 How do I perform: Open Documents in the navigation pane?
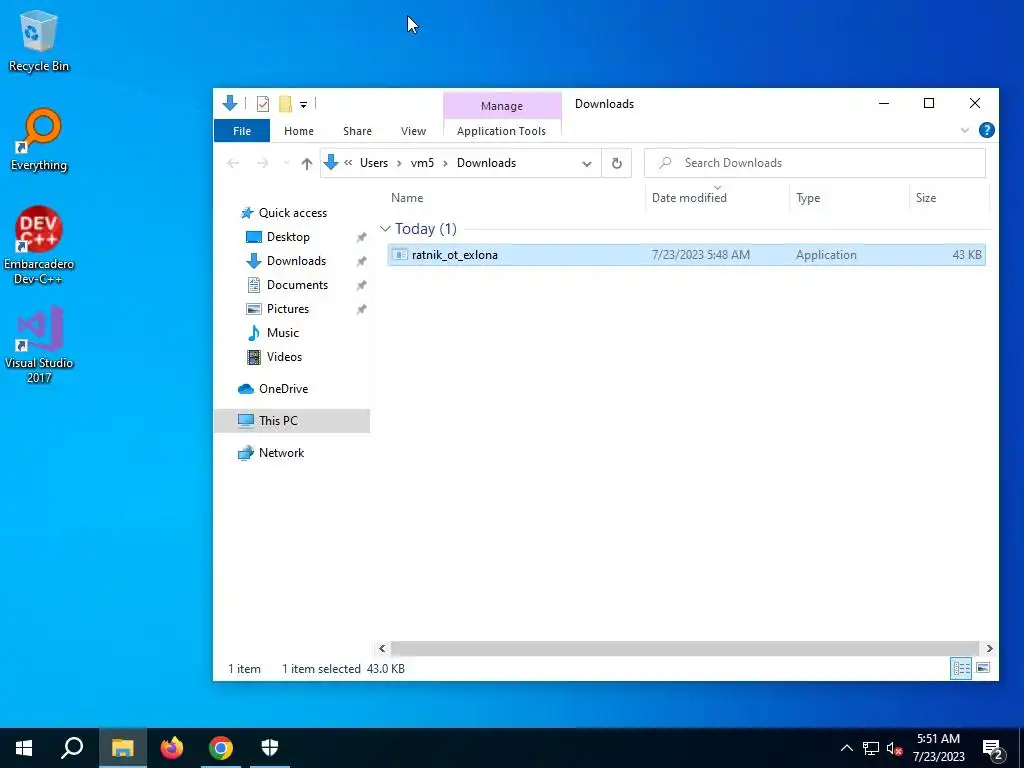click(x=297, y=285)
